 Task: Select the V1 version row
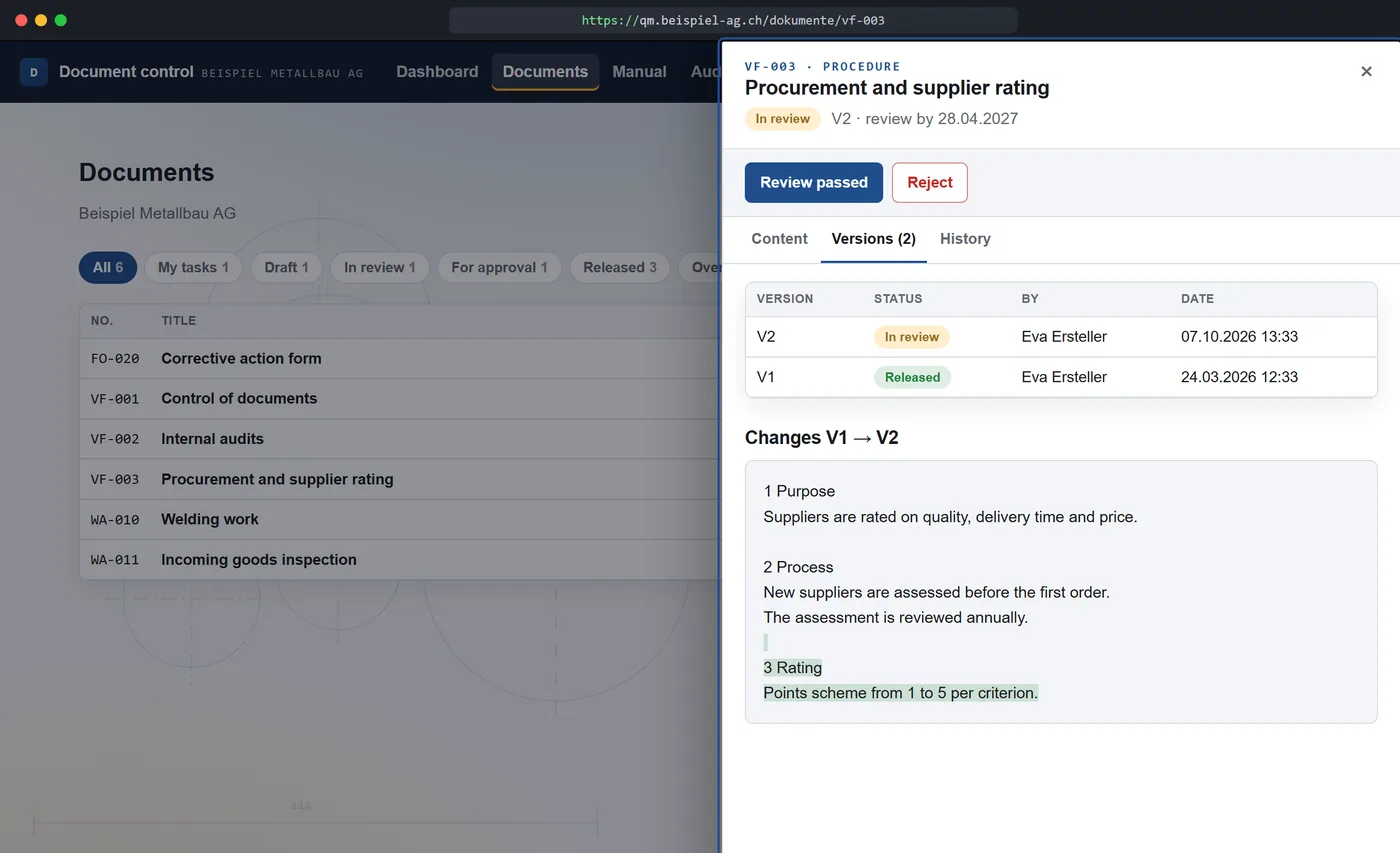(1061, 377)
